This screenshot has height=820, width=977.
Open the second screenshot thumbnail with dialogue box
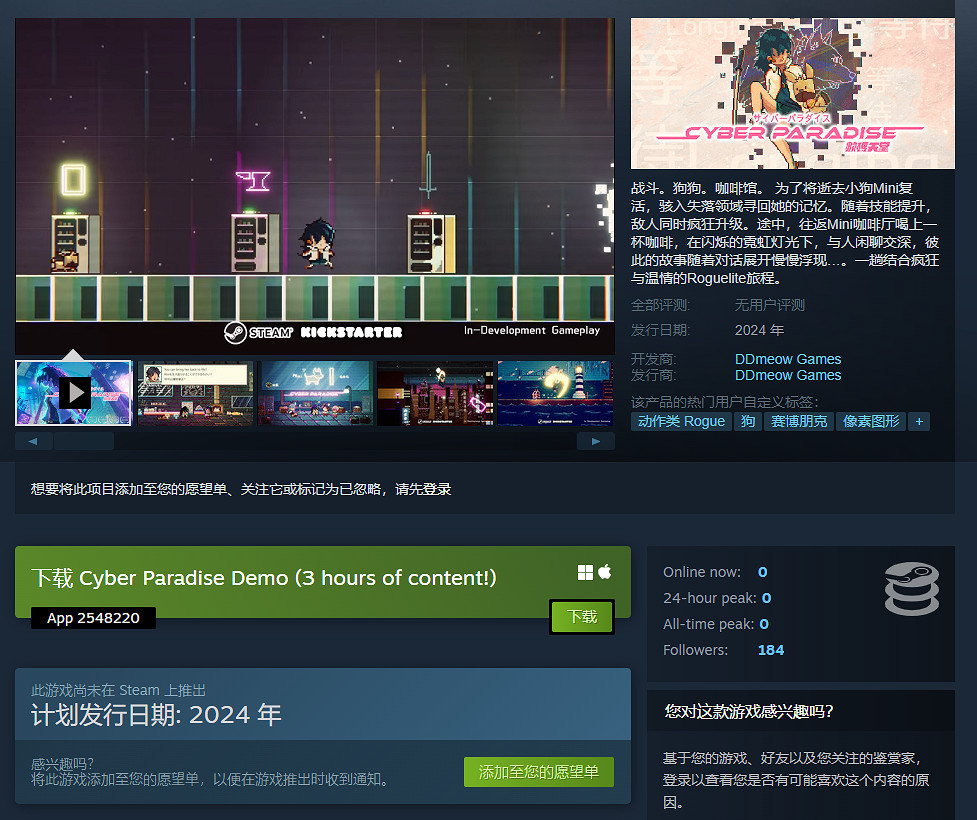click(x=194, y=392)
